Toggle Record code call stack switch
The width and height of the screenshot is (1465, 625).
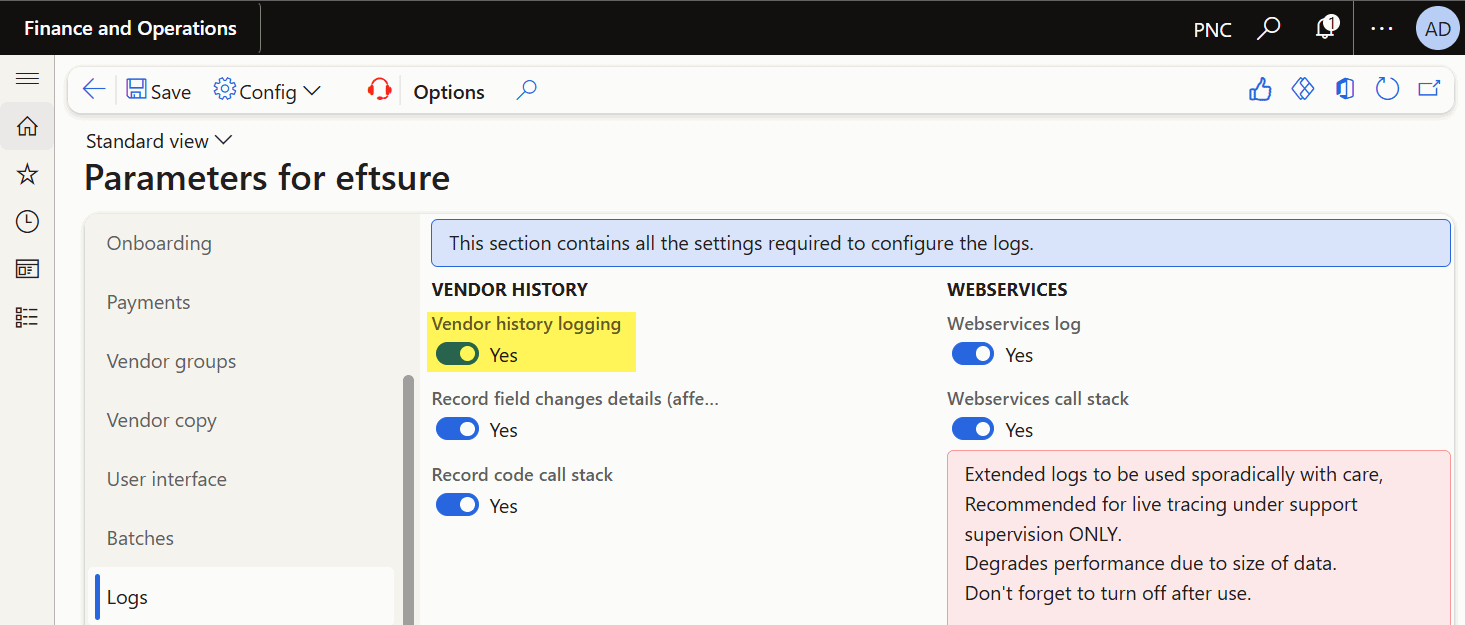coord(457,505)
